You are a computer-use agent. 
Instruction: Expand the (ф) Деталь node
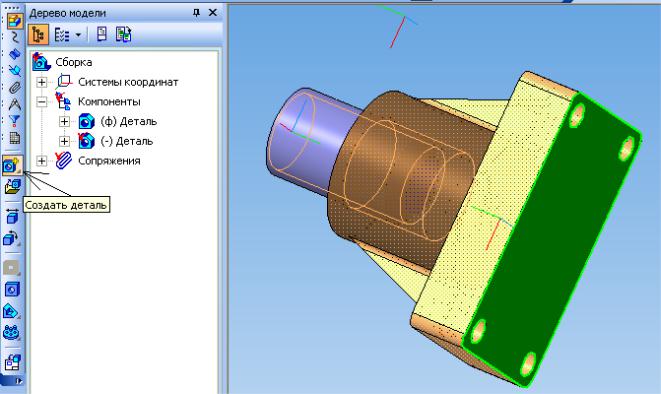(64, 121)
